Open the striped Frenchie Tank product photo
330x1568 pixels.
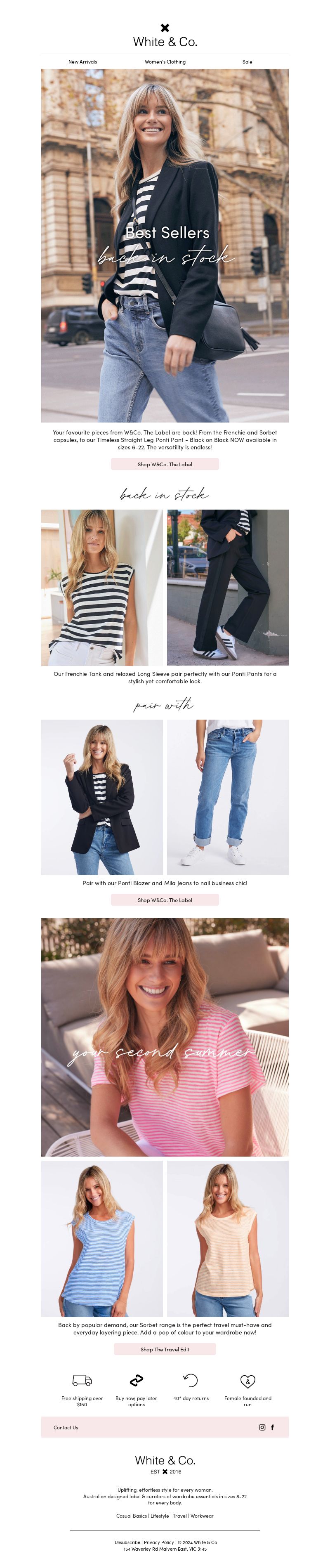pyautogui.click(x=102, y=588)
